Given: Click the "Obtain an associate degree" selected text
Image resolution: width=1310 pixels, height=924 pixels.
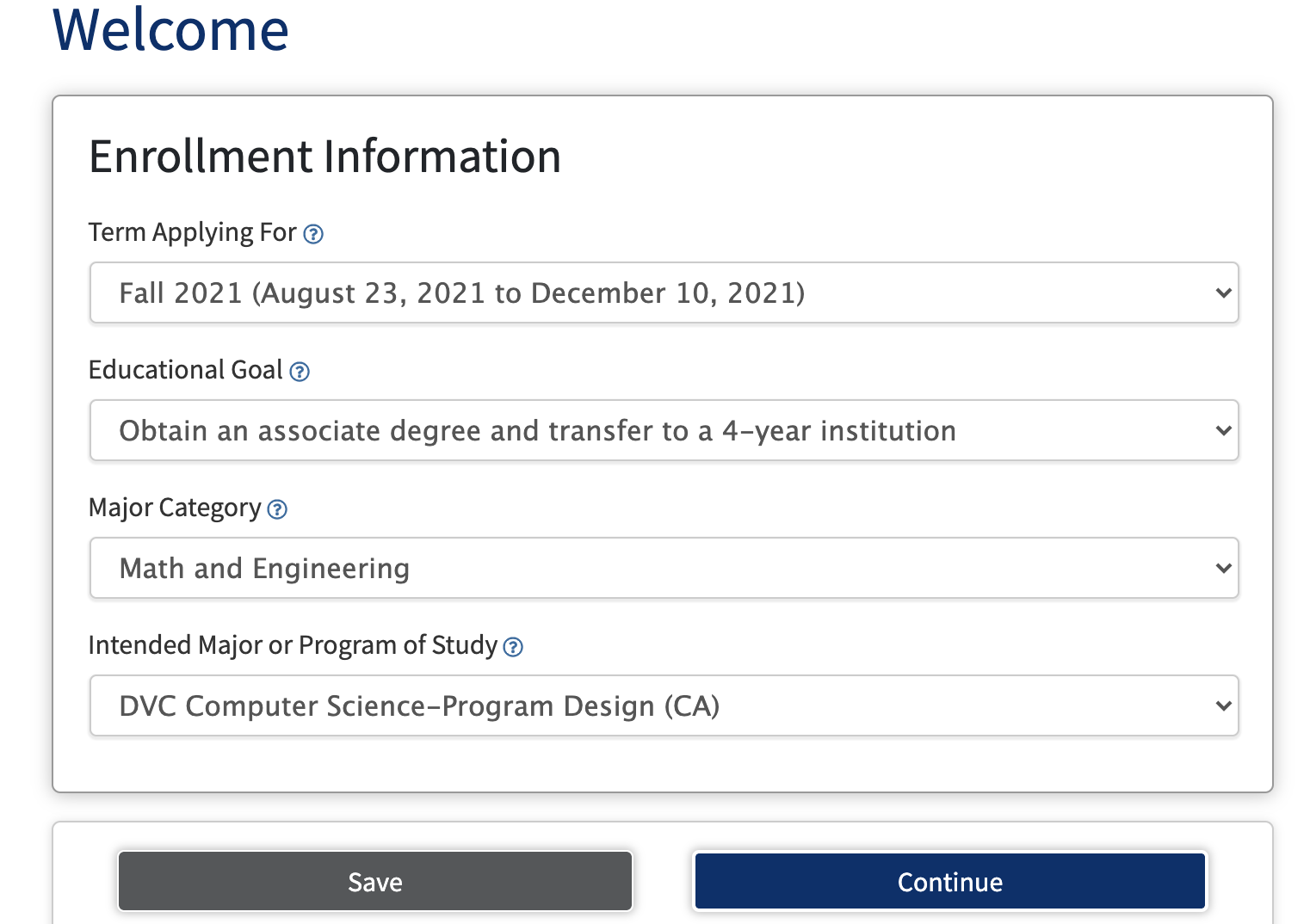Looking at the screenshot, I should [x=537, y=431].
